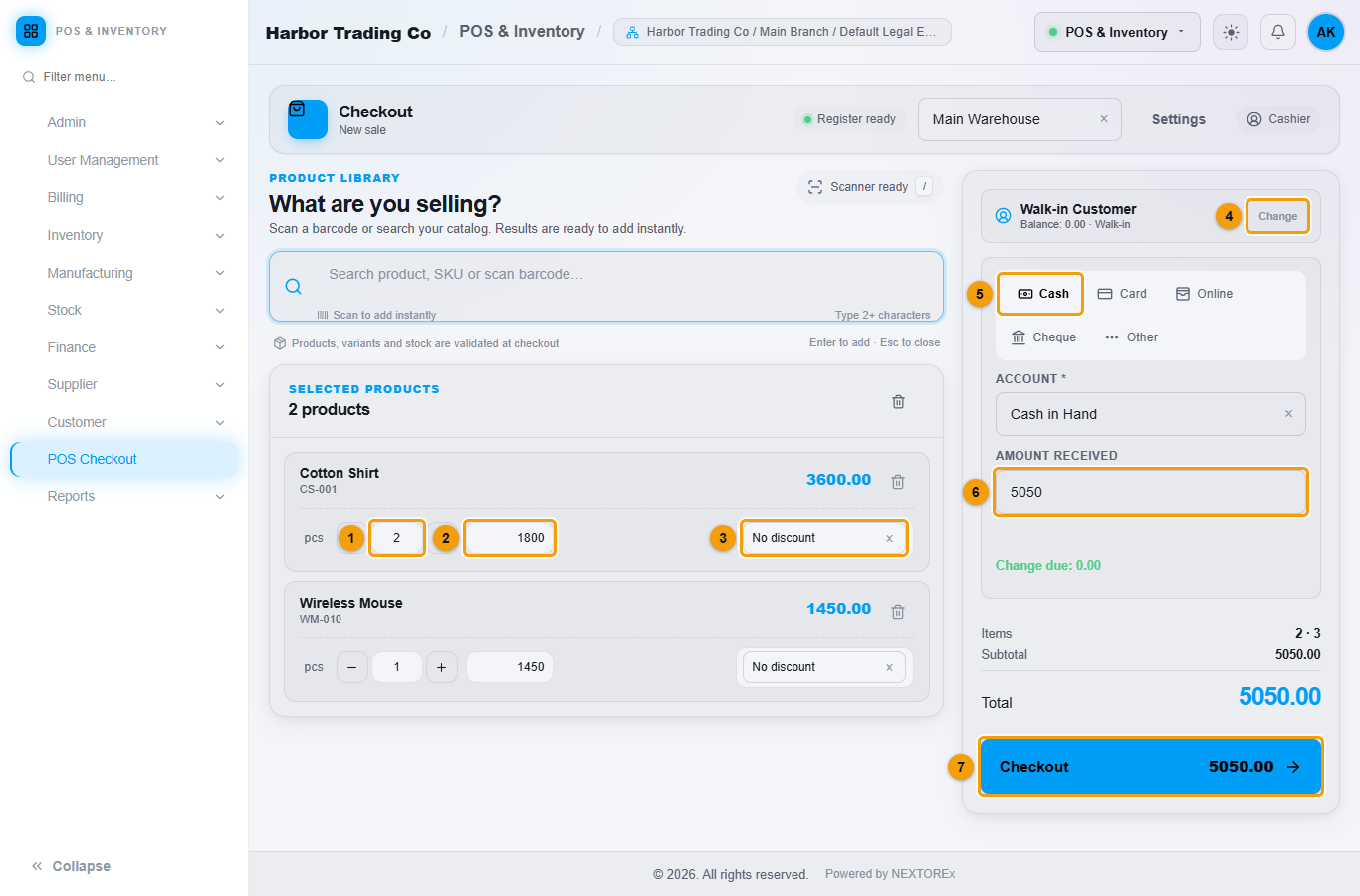Select Other payment method
This screenshot has width=1360, height=896.
pos(1131,337)
